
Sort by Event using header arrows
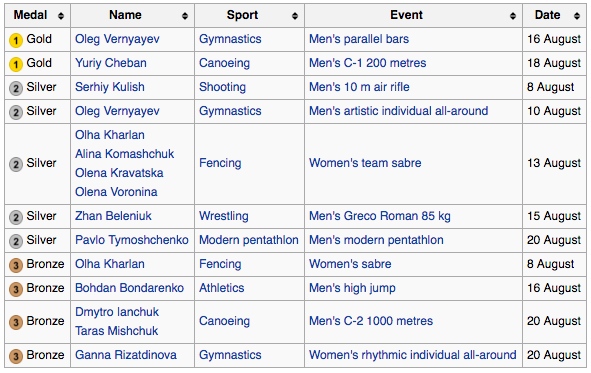coord(513,16)
